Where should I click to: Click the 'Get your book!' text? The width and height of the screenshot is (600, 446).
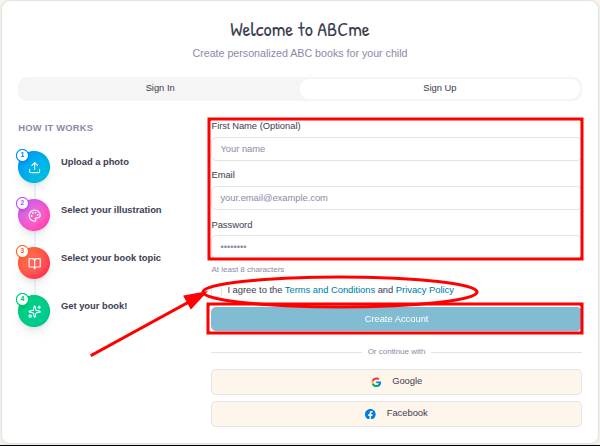94,306
